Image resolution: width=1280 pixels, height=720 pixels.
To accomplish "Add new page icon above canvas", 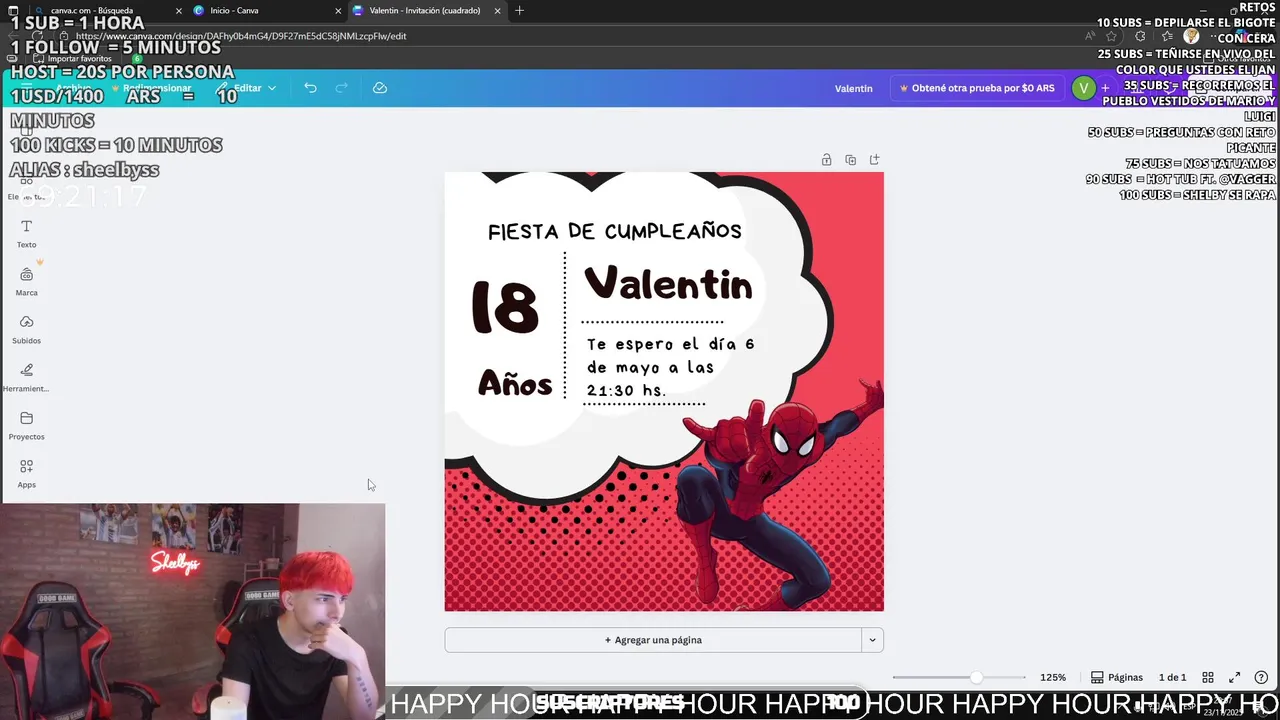I will pos(874,160).
